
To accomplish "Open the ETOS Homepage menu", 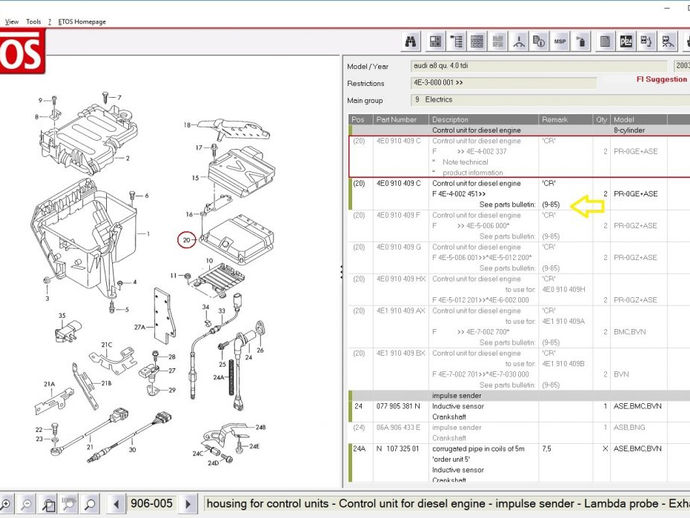I will (82, 22).
